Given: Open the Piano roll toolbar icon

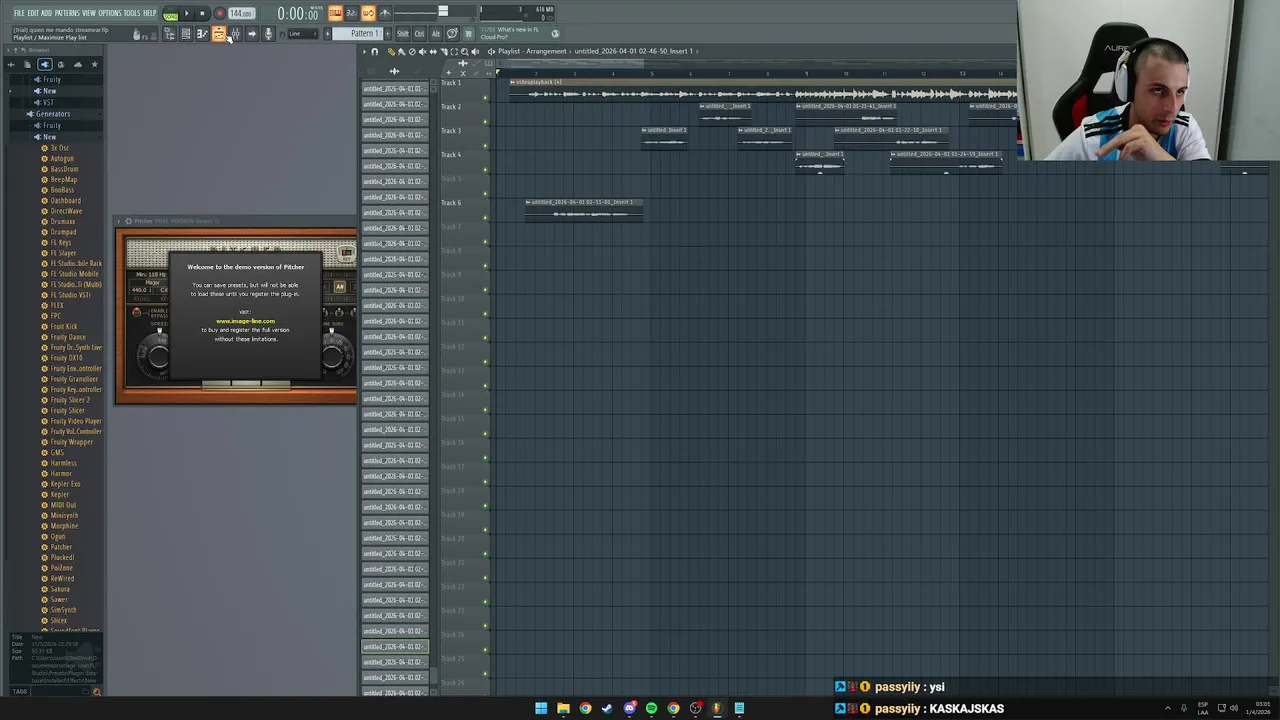Looking at the screenshot, I should (x=202, y=34).
